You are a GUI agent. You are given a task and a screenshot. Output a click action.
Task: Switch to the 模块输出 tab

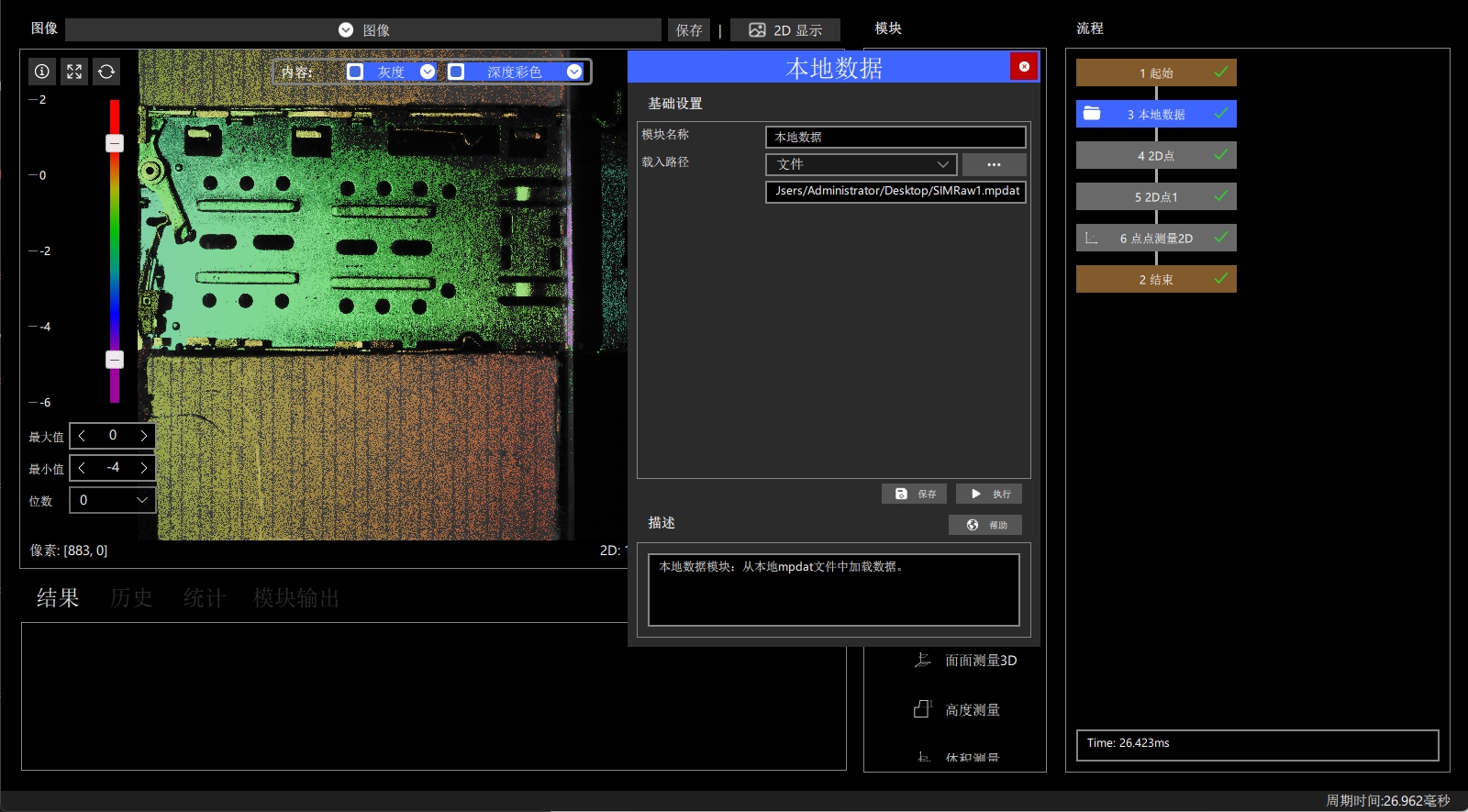[296, 598]
